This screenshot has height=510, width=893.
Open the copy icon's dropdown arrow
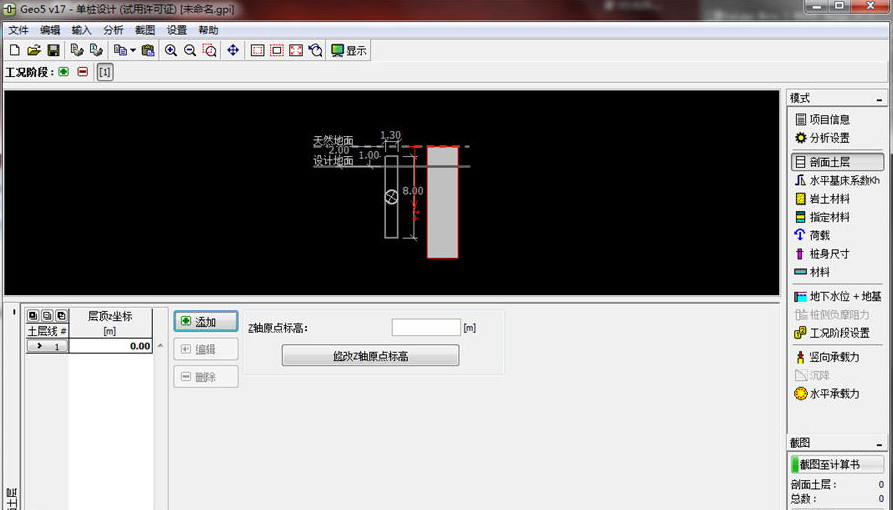click(133, 50)
